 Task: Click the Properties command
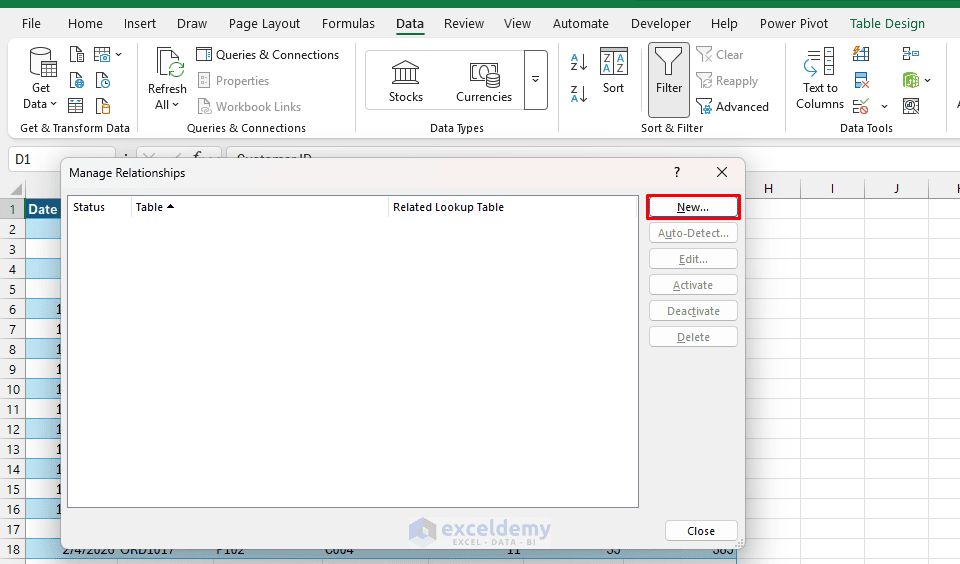pos(233,81)
